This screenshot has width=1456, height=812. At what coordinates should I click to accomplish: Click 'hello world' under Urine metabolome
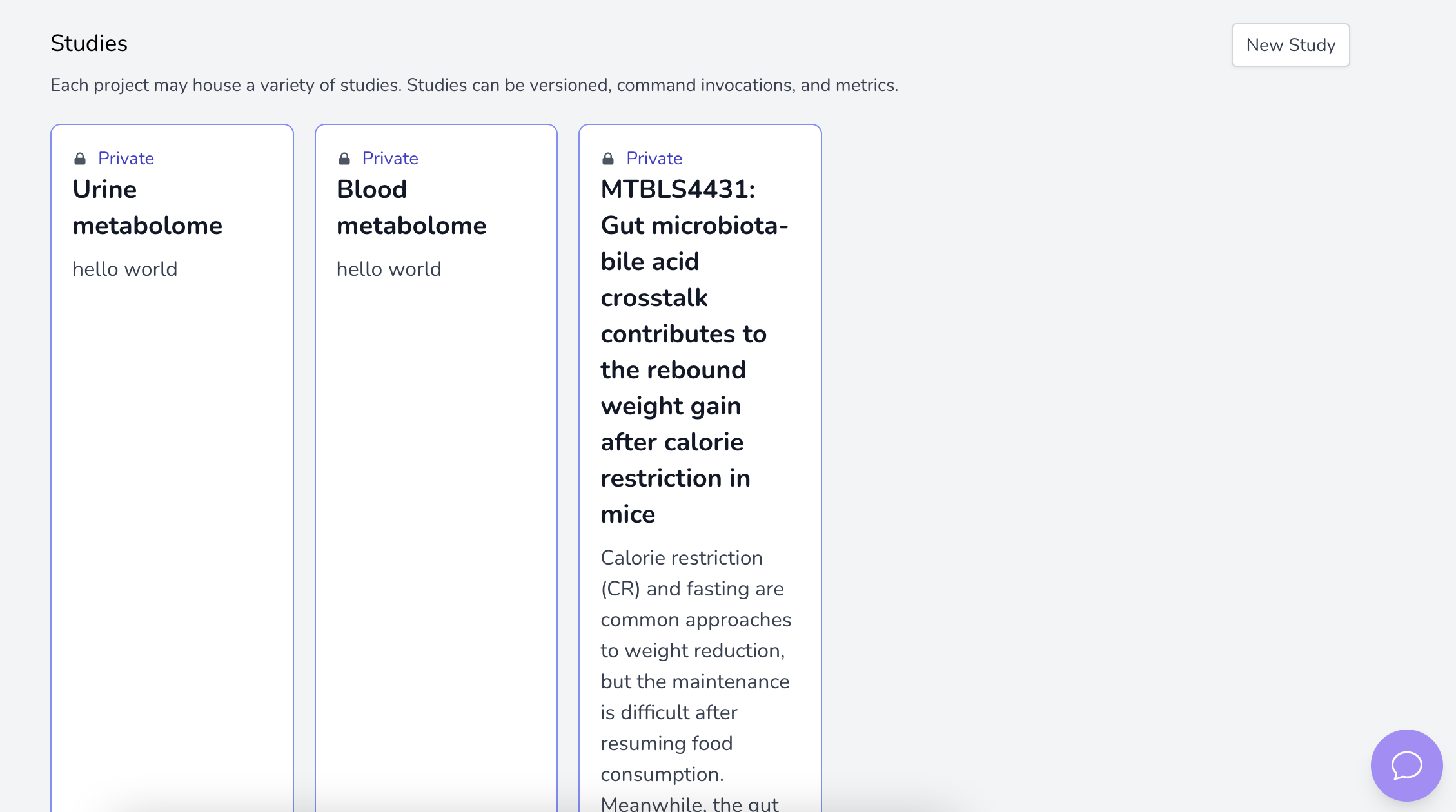pos(124,269)
